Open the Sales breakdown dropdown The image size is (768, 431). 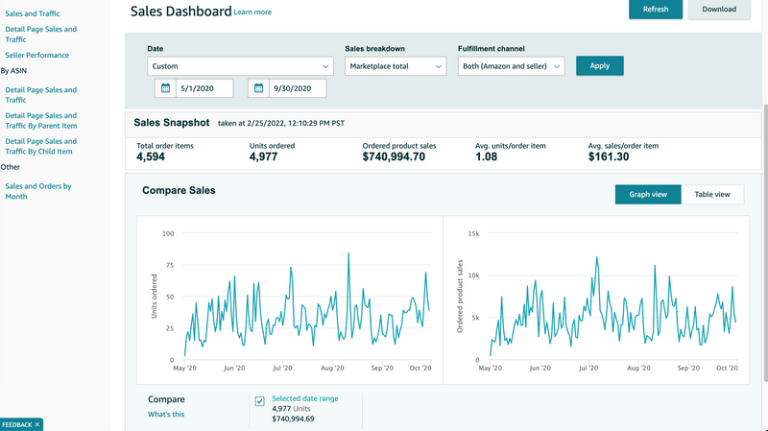(x=395, y=66)
